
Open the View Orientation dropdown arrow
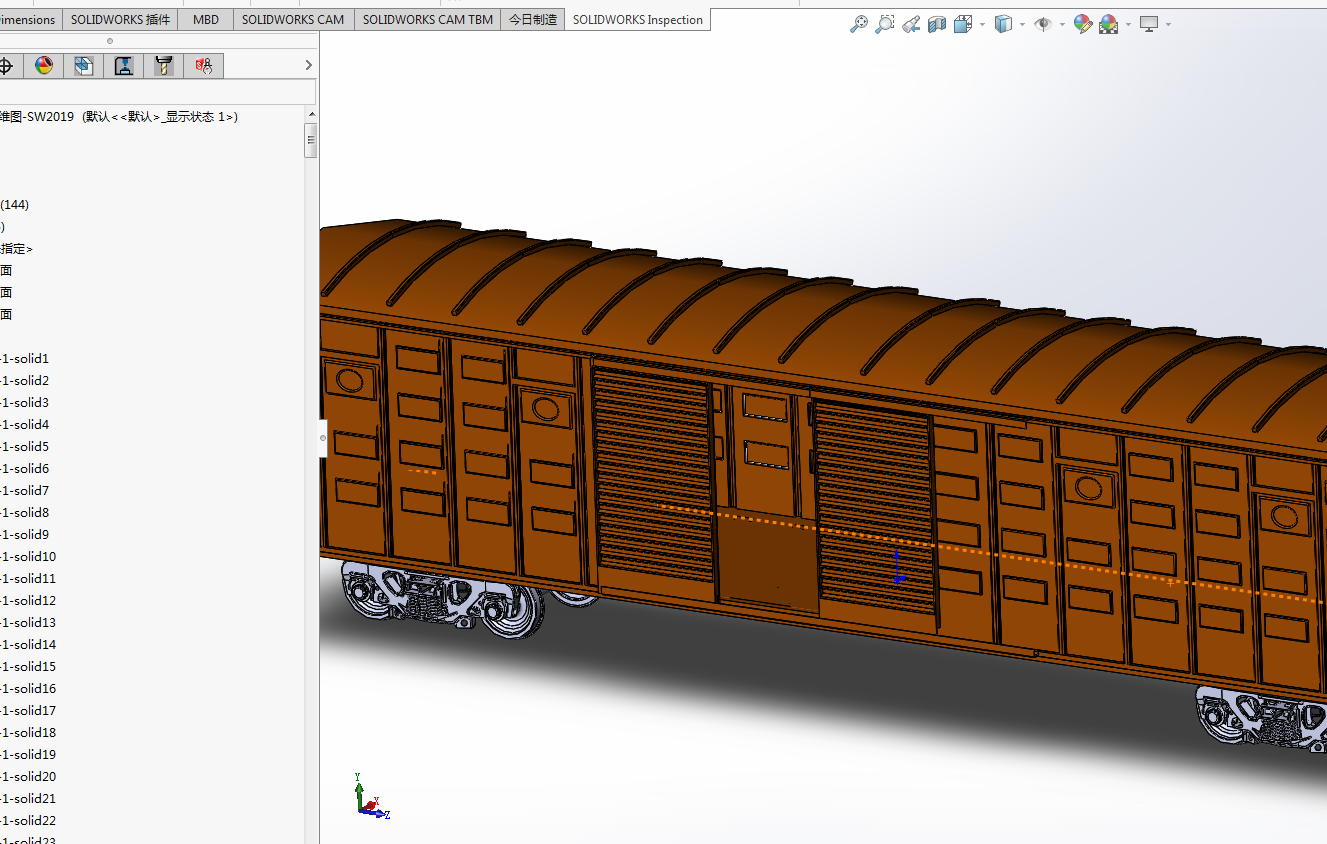tap(983, 24)
